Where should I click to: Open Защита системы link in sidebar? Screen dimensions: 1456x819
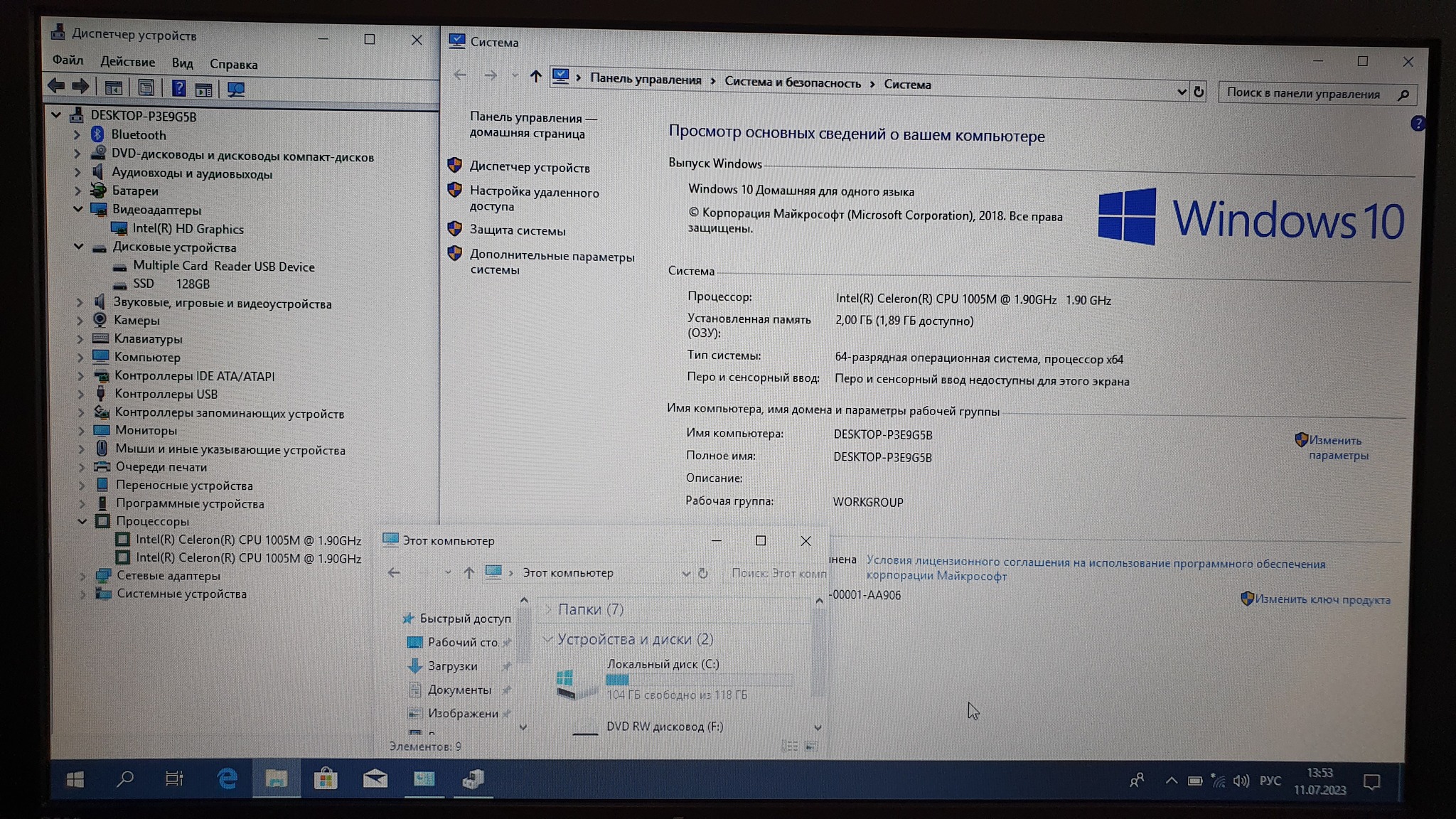[517, 230]
